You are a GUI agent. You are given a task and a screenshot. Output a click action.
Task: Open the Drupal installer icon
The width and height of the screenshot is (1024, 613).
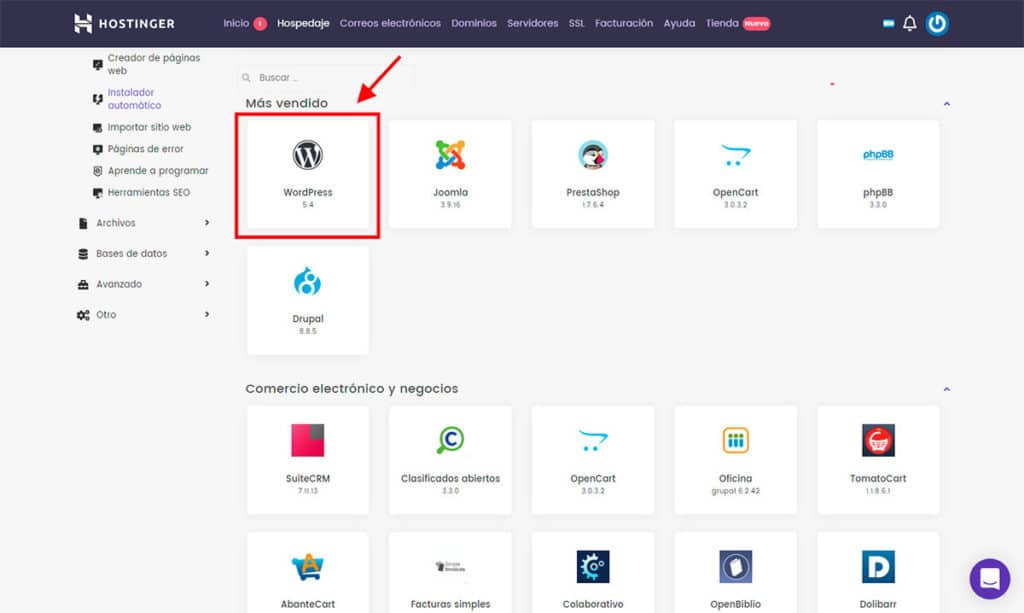coord(308,281)
